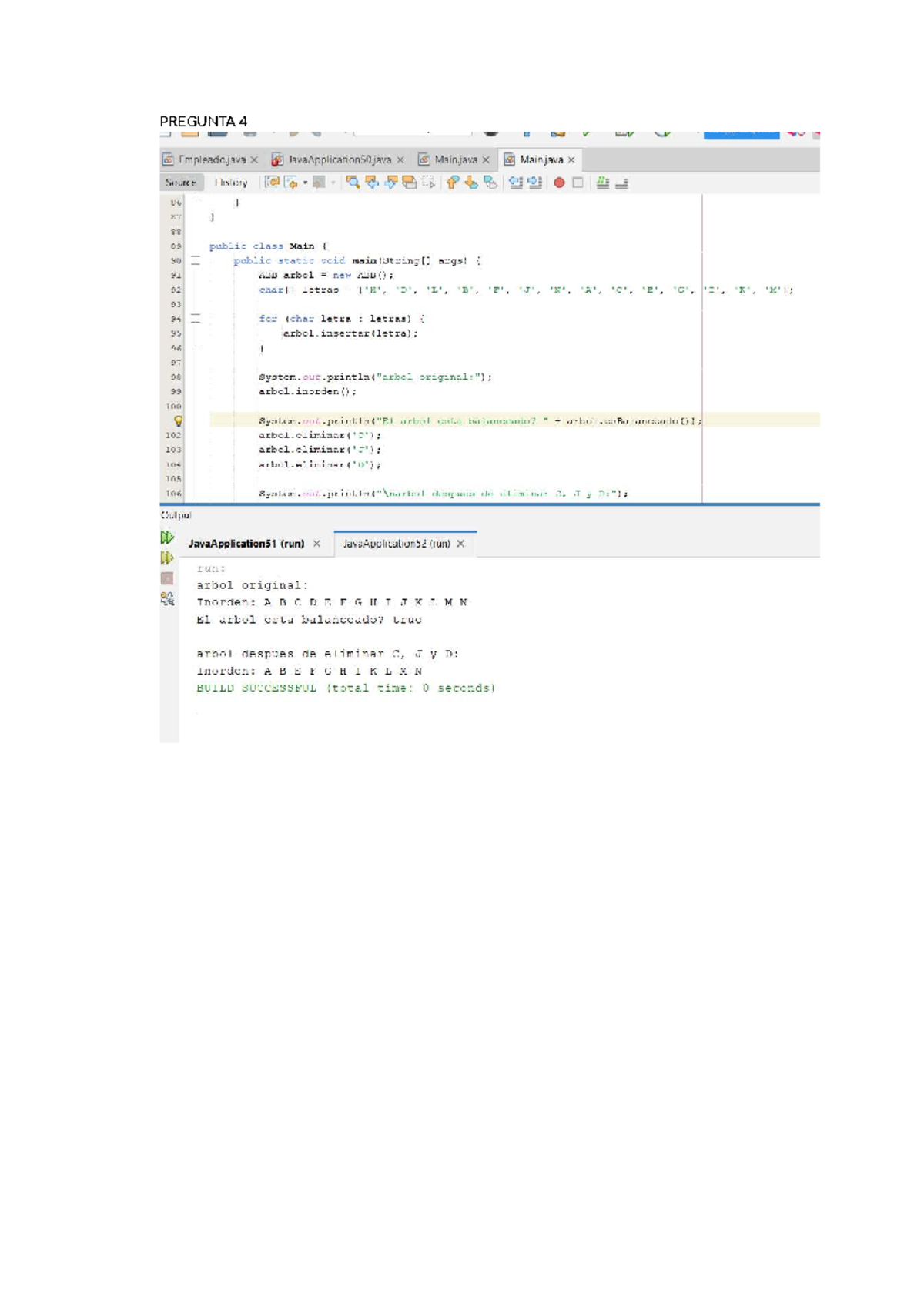The height and width of the screenshot is (1306, 924).
Task: Select the JavaApplication51 (run) output tab
Action: coord(246,544)
